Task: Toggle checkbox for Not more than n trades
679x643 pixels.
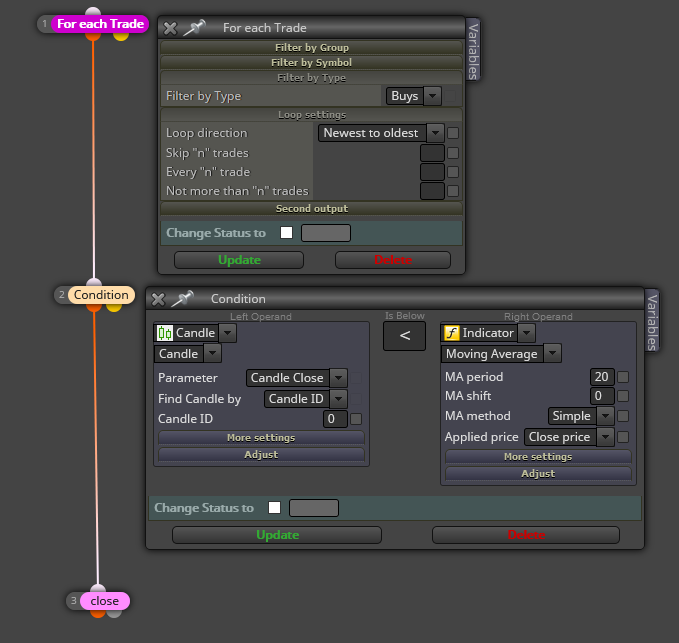Action: click(453, 191)
